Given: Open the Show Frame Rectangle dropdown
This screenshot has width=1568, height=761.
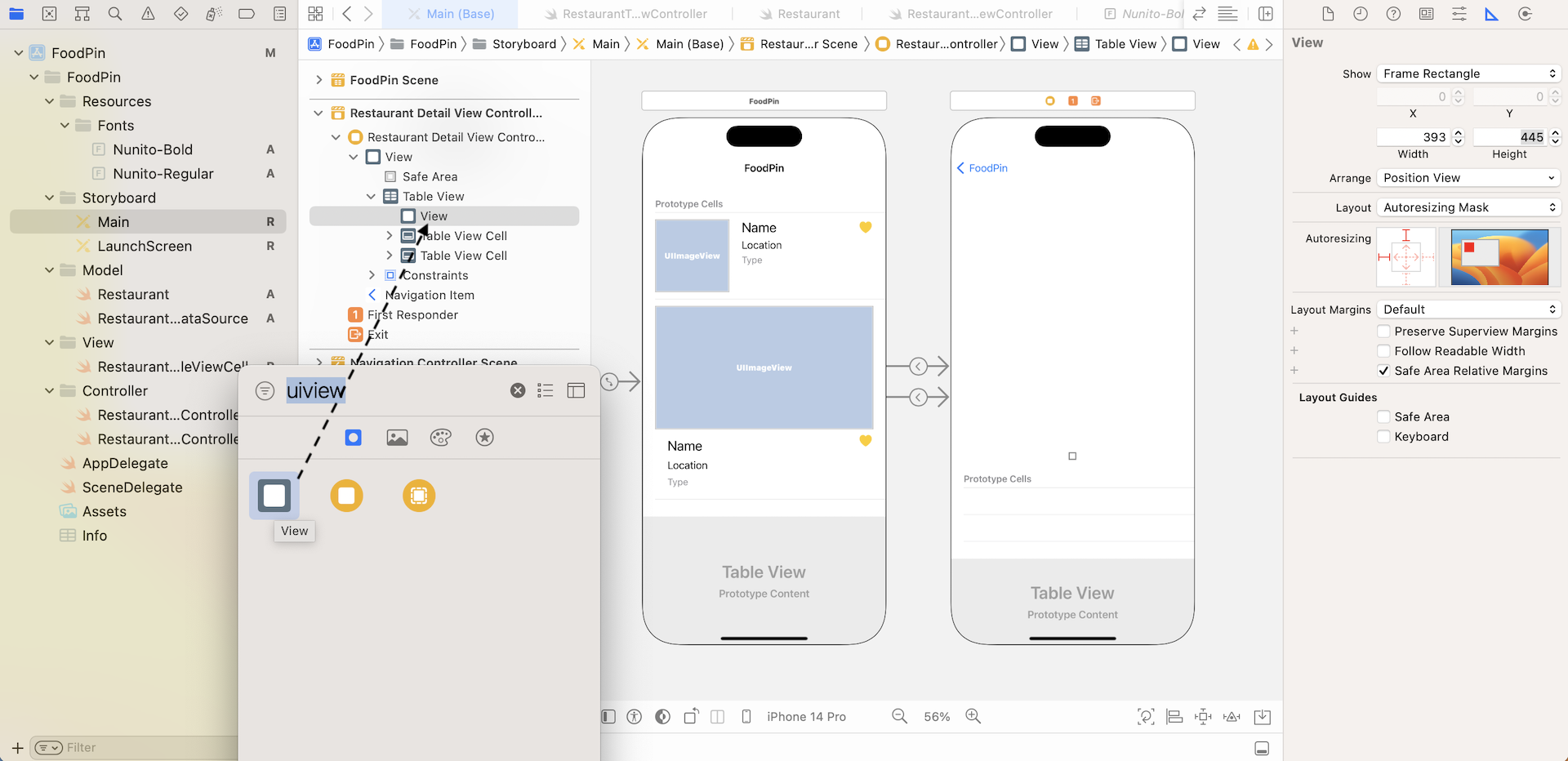Looking at the screenshot, I should pyautogui.click(x=1468, y=73).
